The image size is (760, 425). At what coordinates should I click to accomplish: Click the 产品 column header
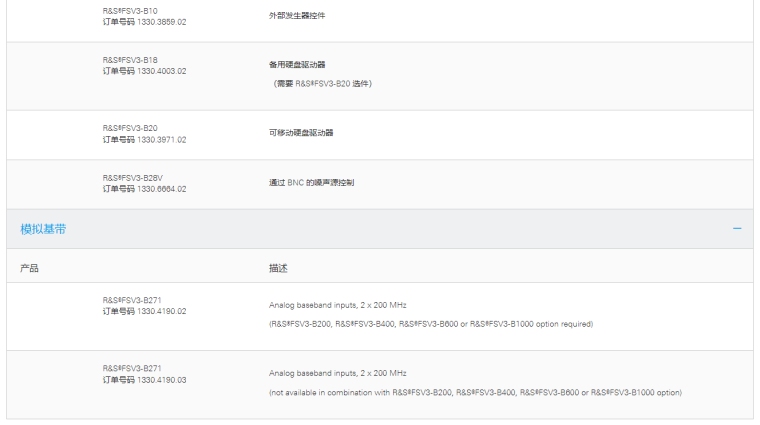pos(29,268)
